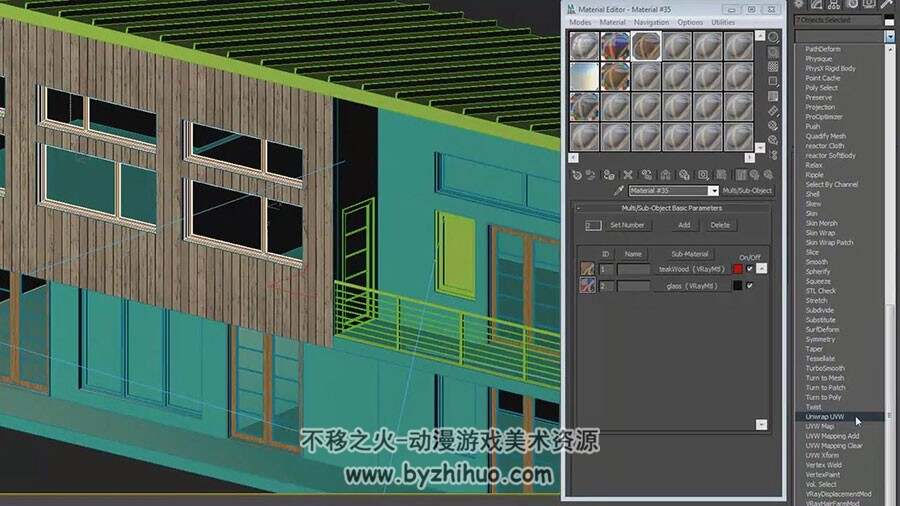Sort by the Sub-Material column header
Viewport: 900px width, 506px height.
pos(689,254)
